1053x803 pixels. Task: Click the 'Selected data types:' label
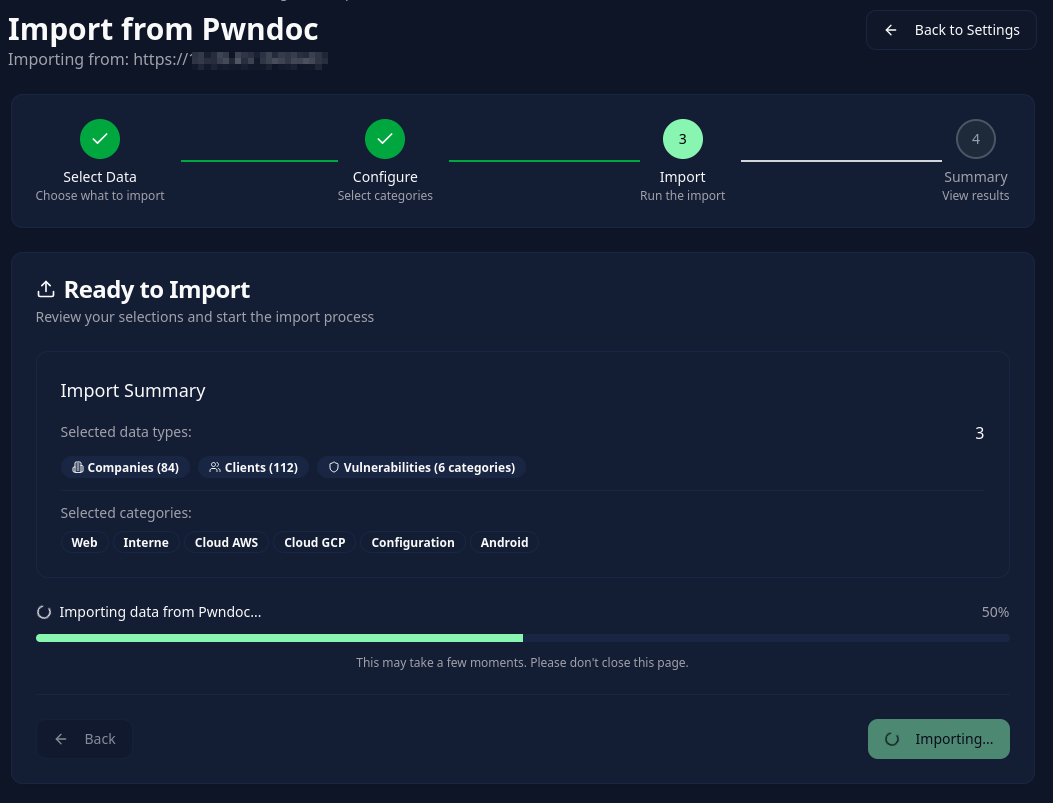pyautogui.click(x=126, y=432)
